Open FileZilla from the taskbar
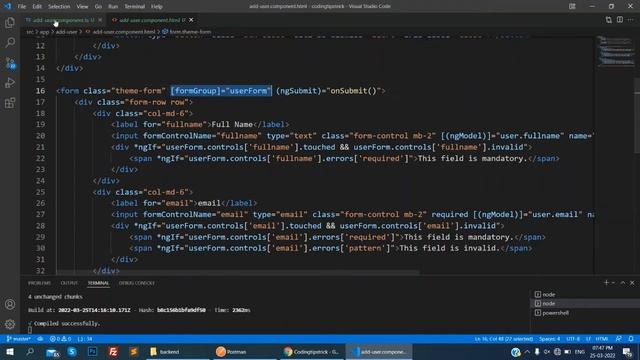Image resolution: width=640 pixels, height=360 pixels. coord(113,351)
